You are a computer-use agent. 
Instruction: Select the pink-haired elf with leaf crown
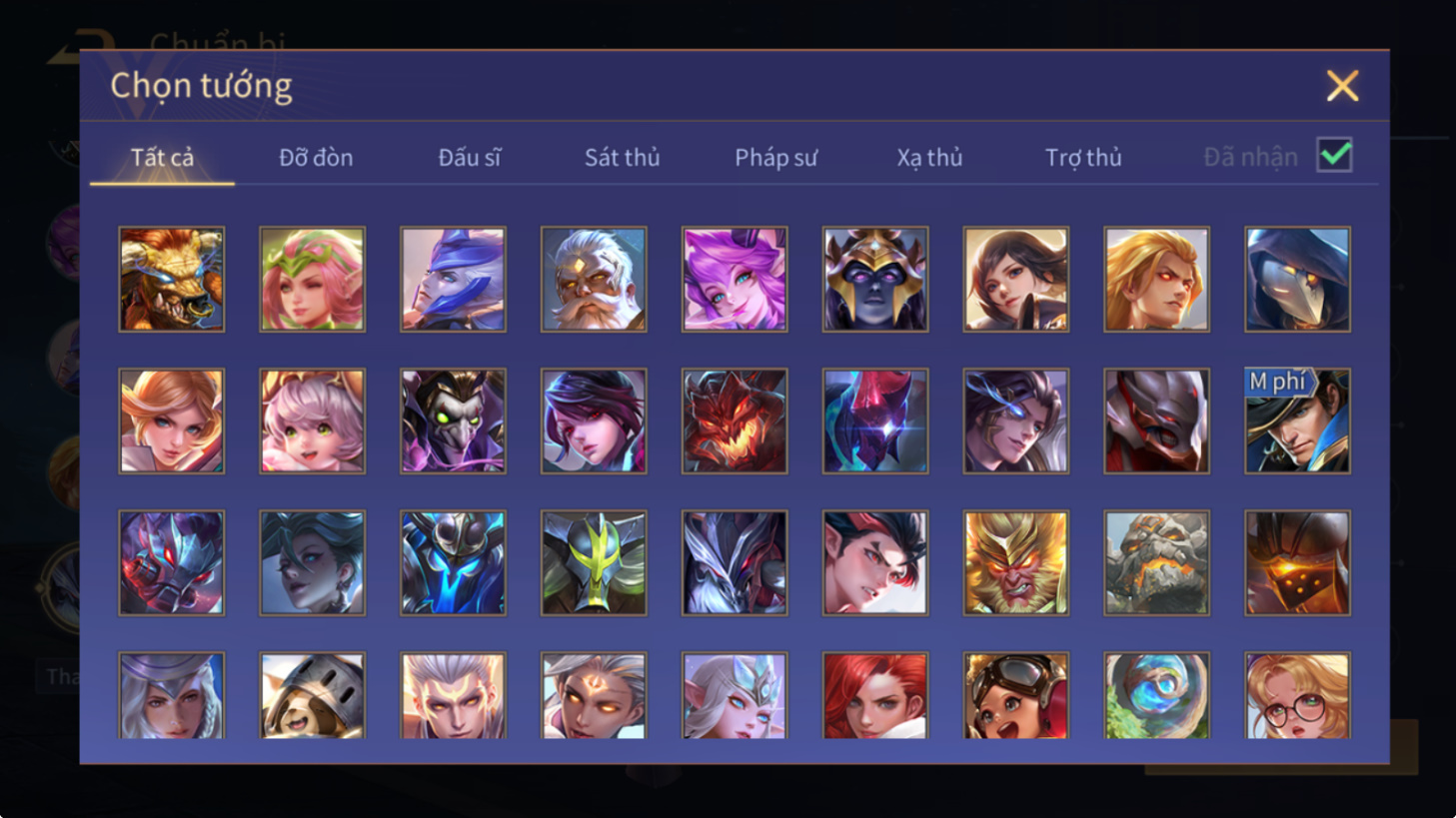click(313, 279)
